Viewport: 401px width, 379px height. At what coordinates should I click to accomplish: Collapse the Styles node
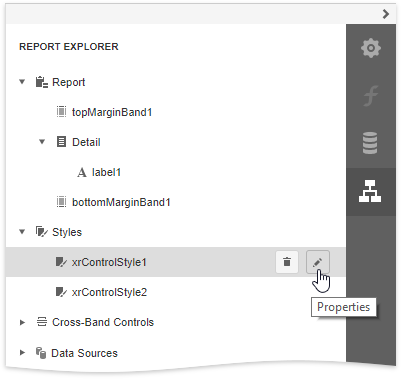pos(22,232)
